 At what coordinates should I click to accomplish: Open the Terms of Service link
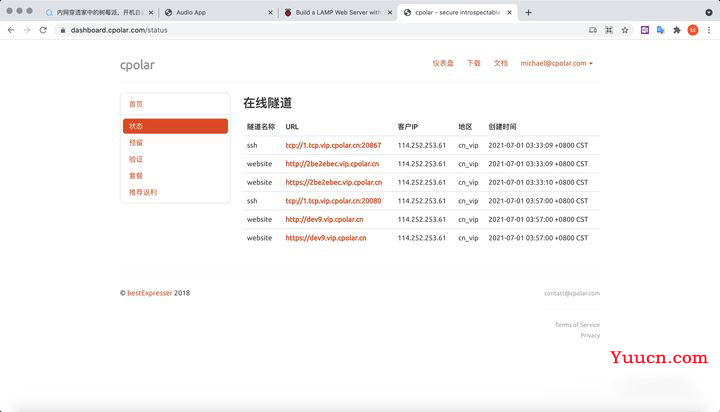577,325
